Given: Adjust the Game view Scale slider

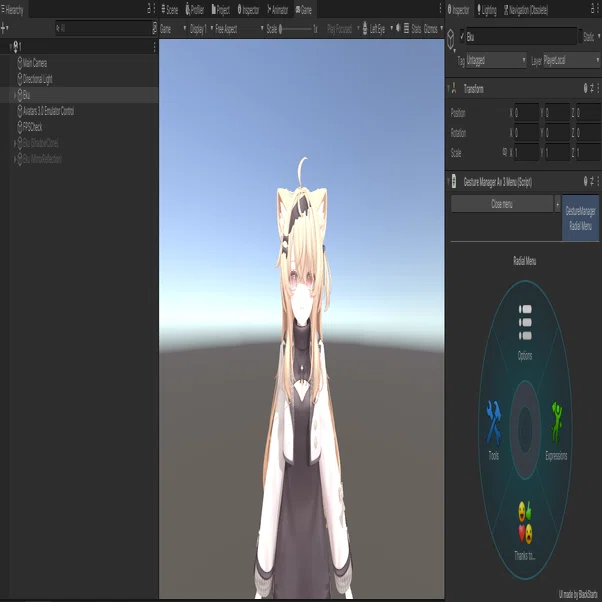Looking at the screenshot, I should [296, 29].
